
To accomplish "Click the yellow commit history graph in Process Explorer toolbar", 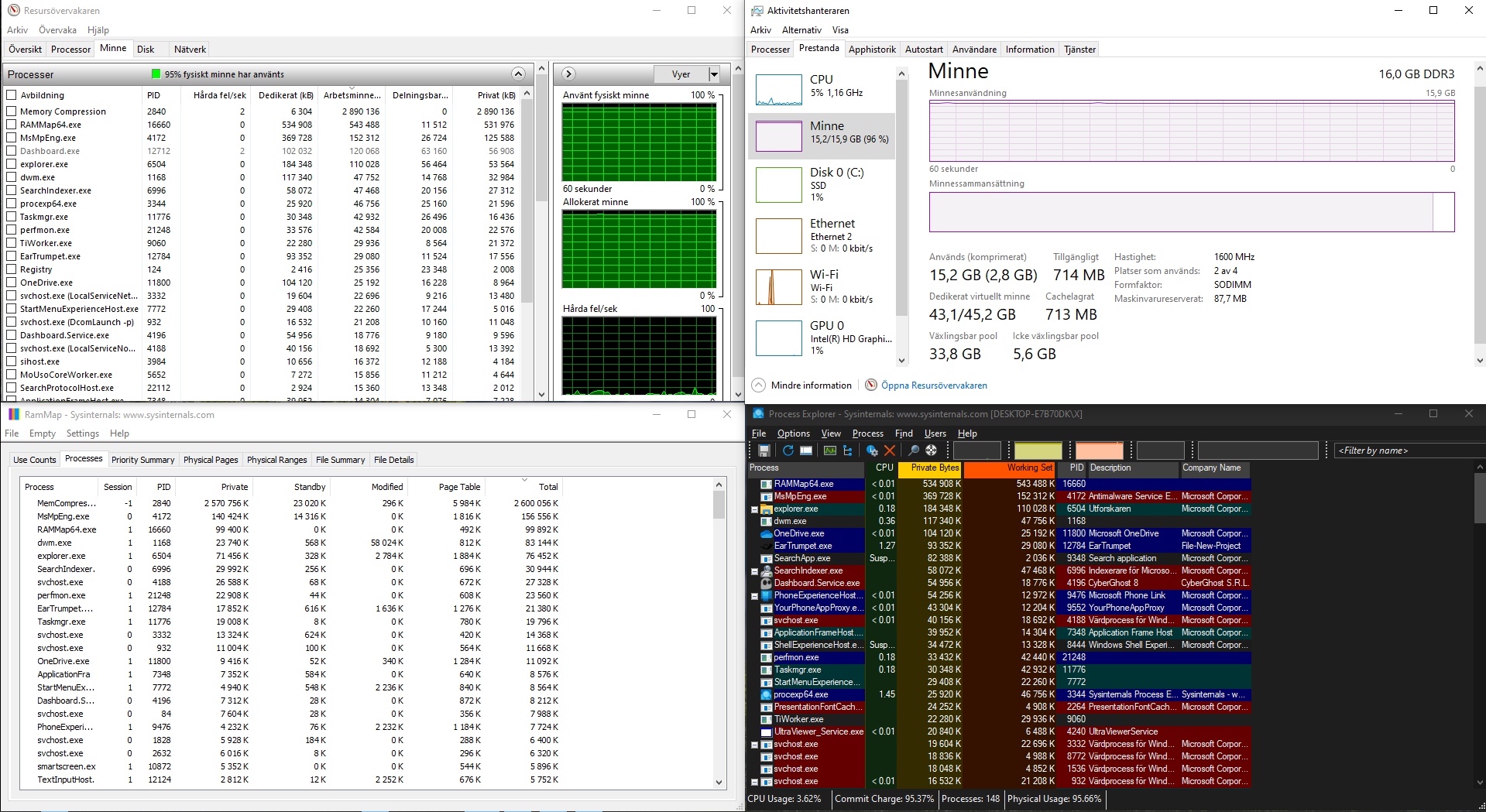I will tap(1038, 451).
